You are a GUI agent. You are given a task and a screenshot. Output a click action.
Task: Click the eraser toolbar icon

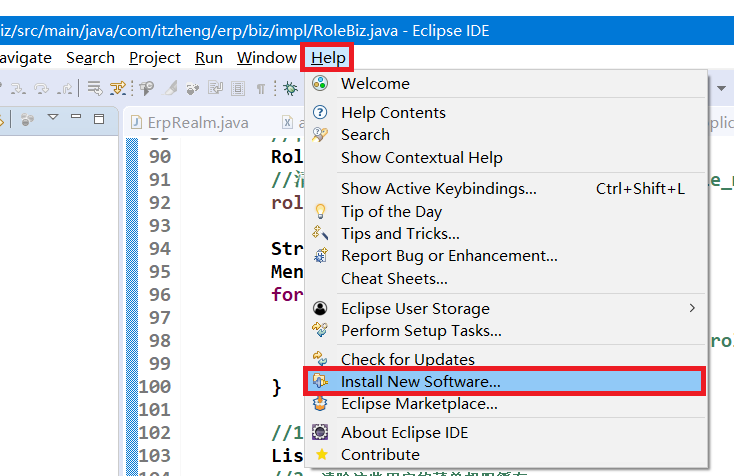[x=170, y=88]
